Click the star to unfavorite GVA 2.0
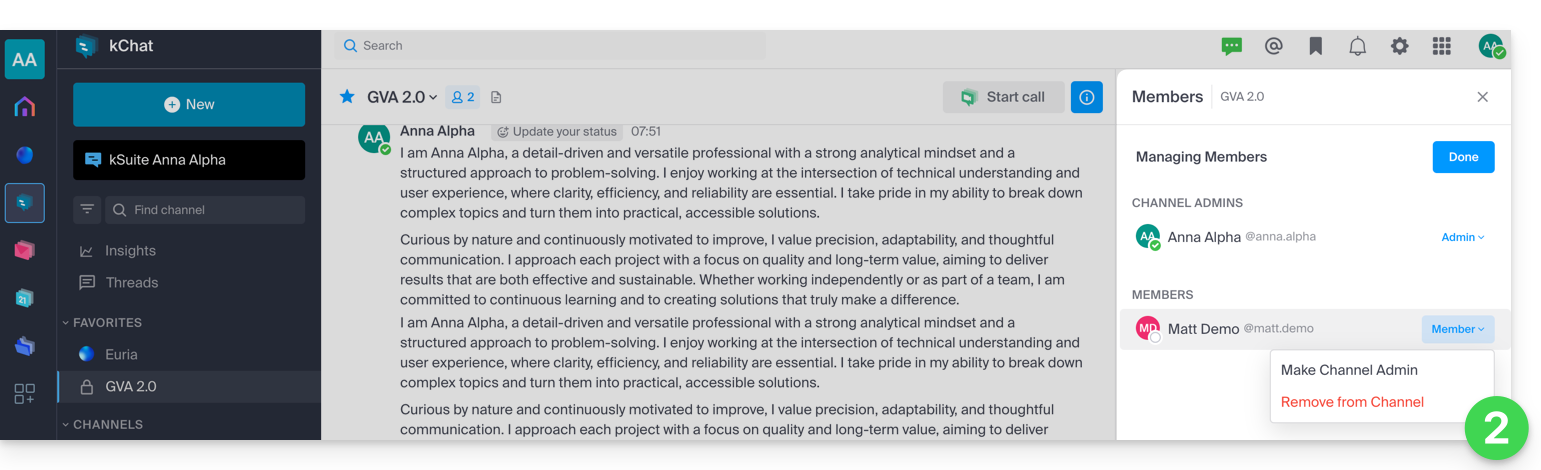 tap(347, 97)
